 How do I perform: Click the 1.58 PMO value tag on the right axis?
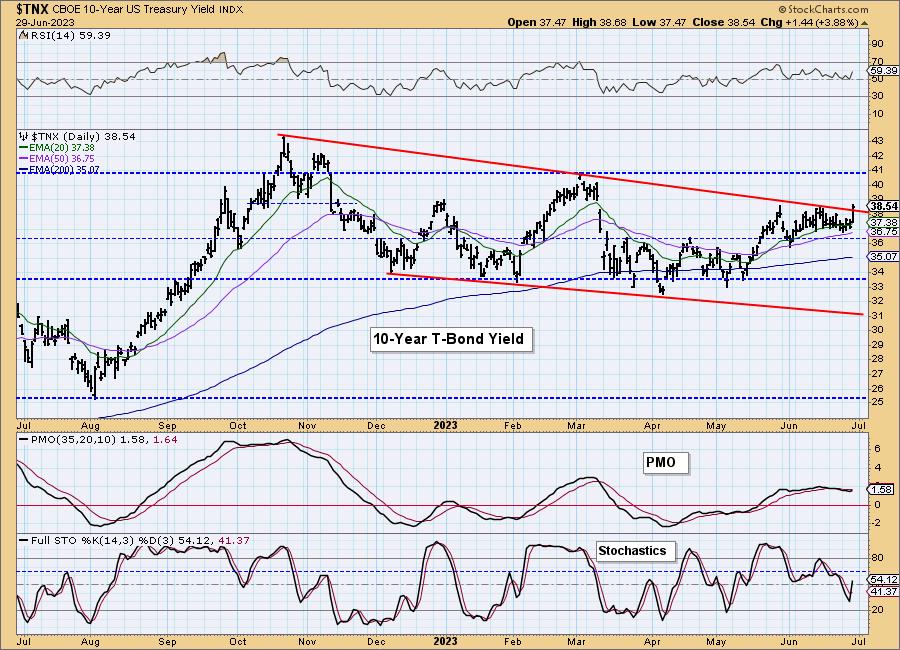[x=882, y=490]
